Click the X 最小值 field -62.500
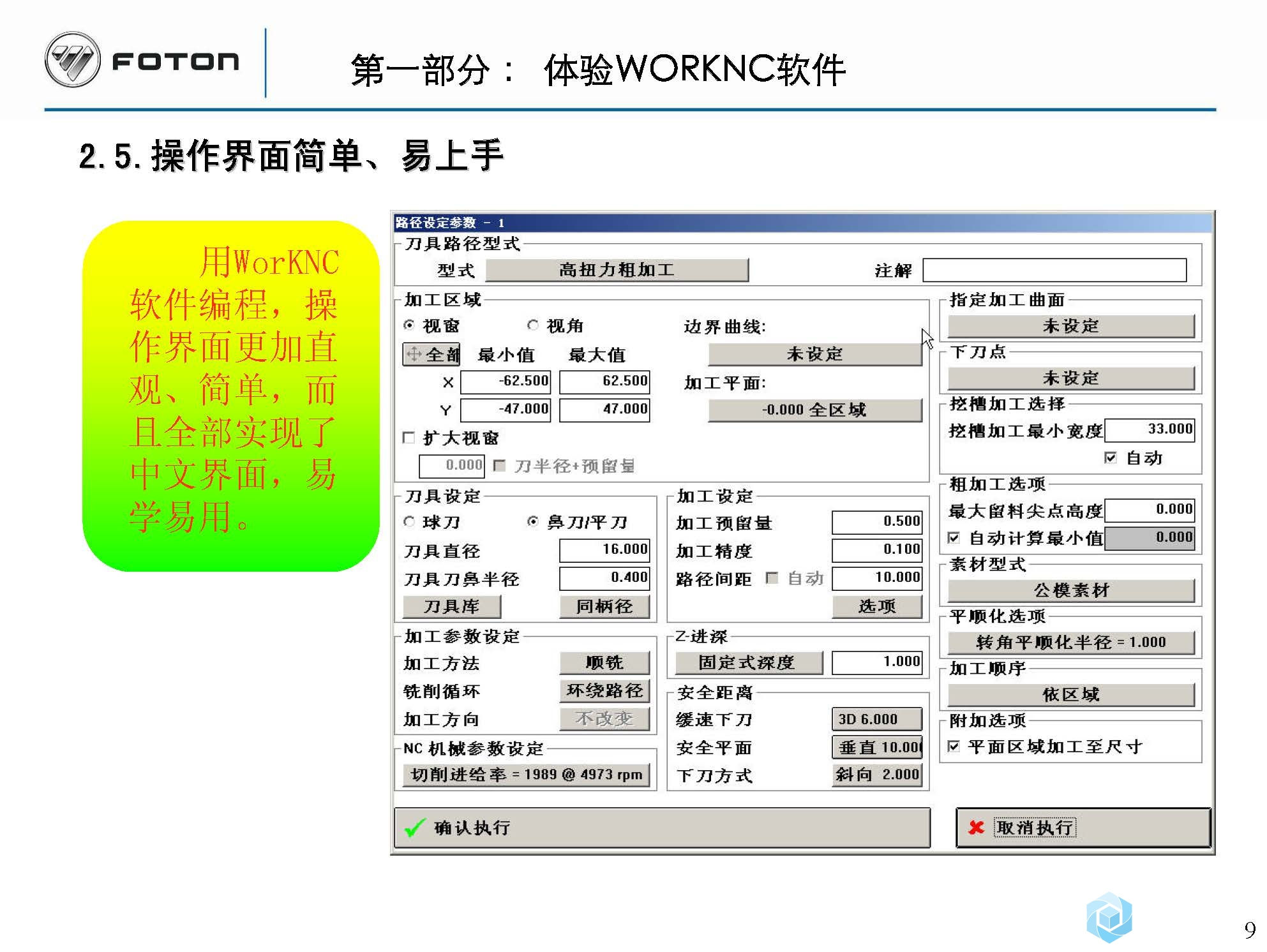This screenshot has height=952, width=1267. [x=506, y=382]
